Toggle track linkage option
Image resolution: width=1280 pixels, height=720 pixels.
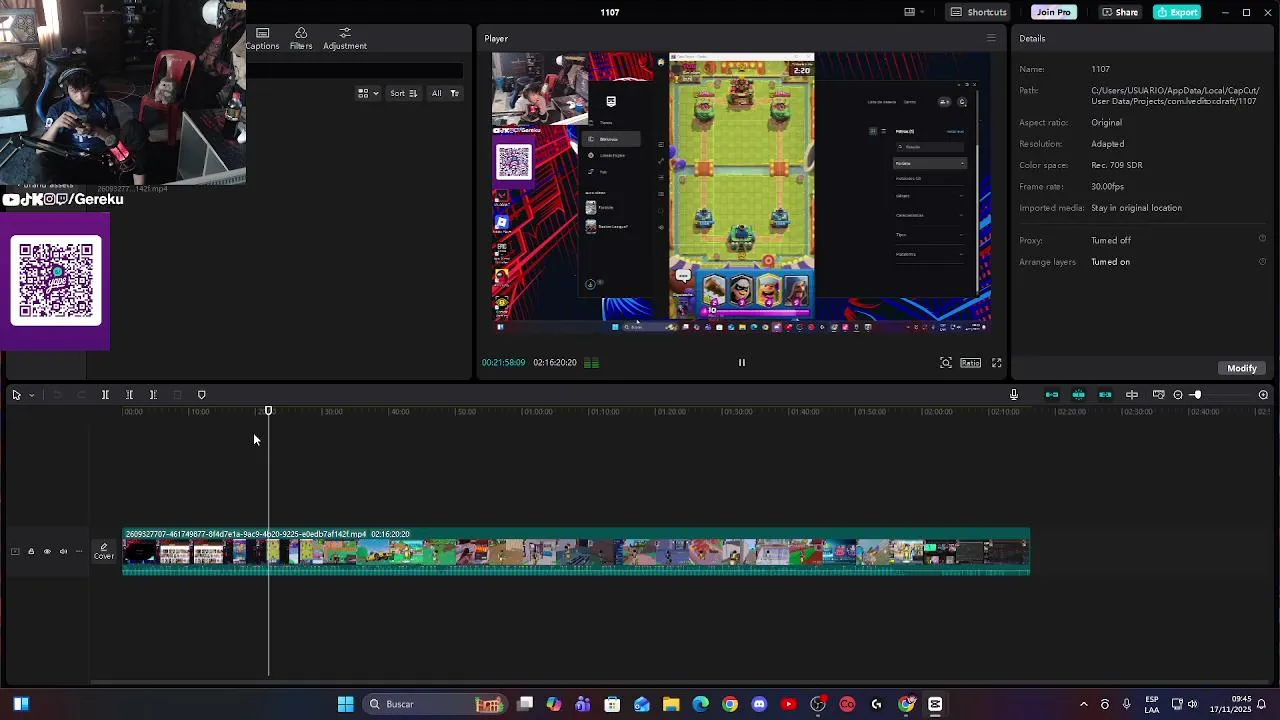1105,395
